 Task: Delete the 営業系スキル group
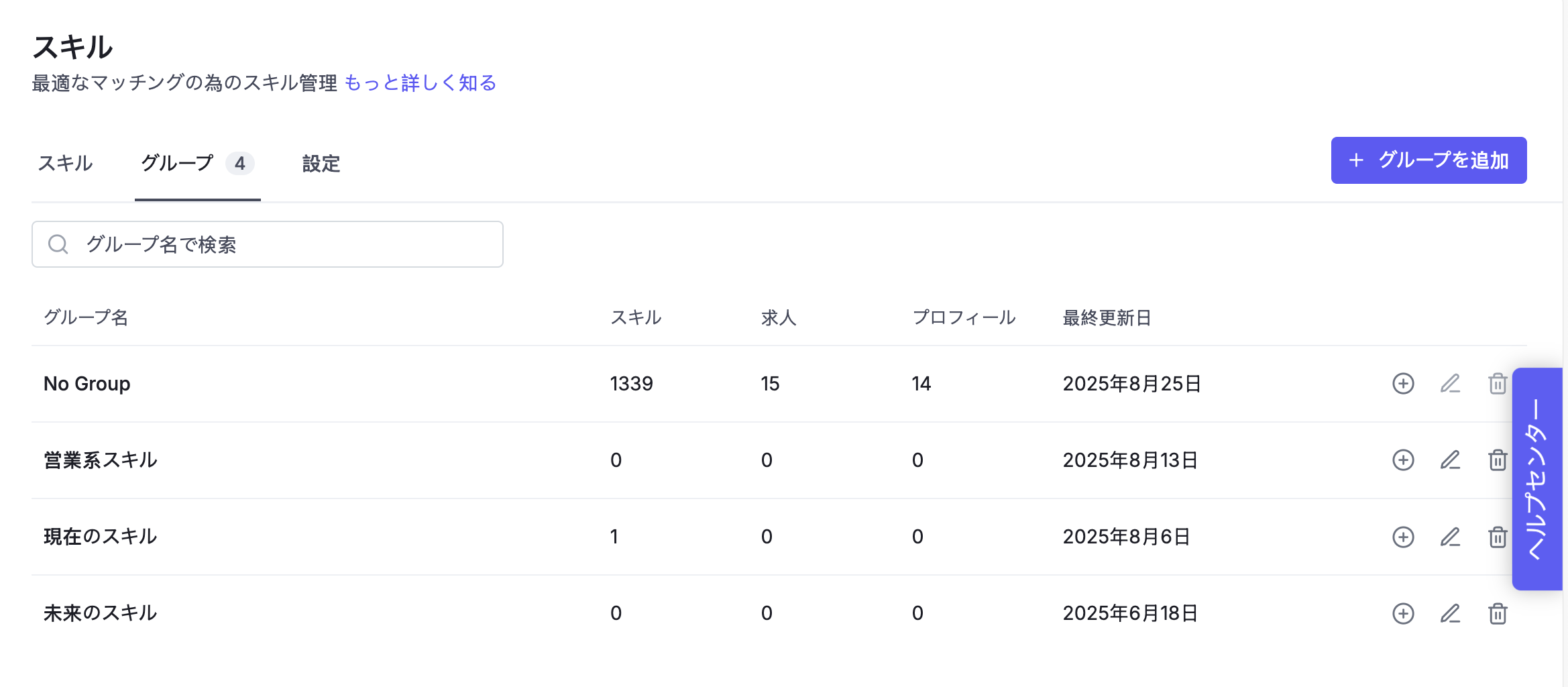coord(1497,460)
